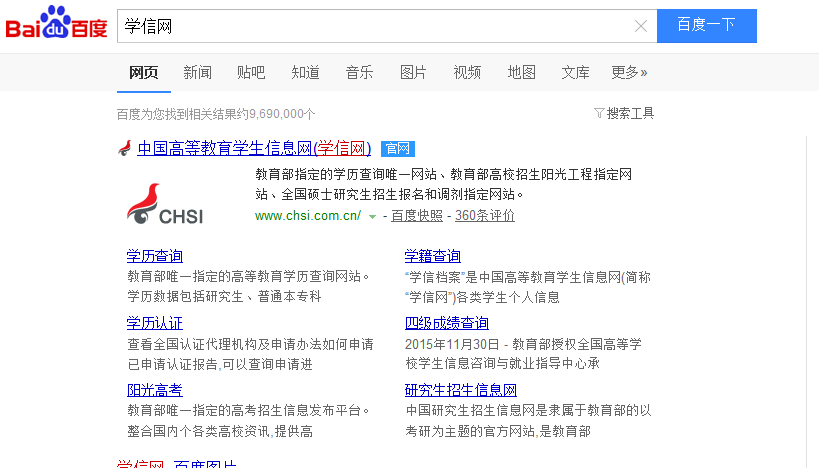Switch to the 新闻 tab
819x468 pixels.
click(x=197, y=73)
